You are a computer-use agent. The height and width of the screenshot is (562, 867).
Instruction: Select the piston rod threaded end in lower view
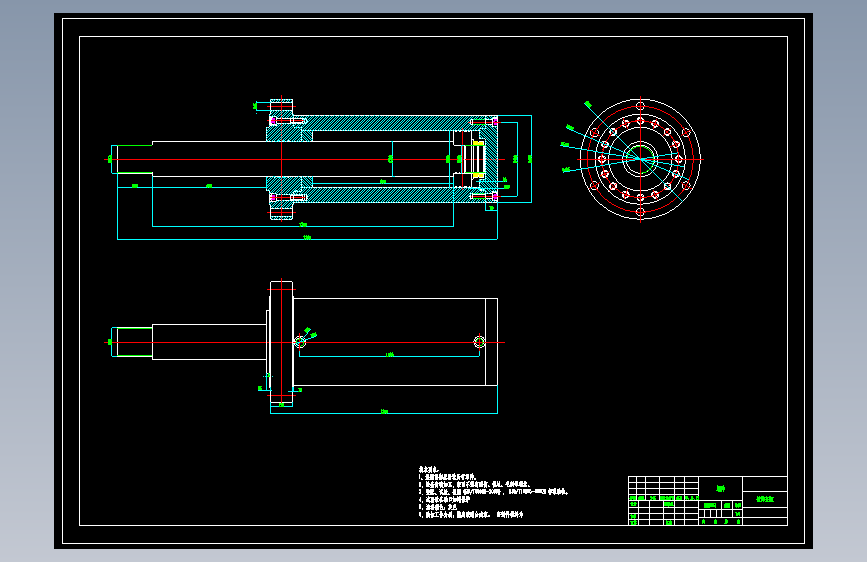pyautogui.click(x=133, y=342)
